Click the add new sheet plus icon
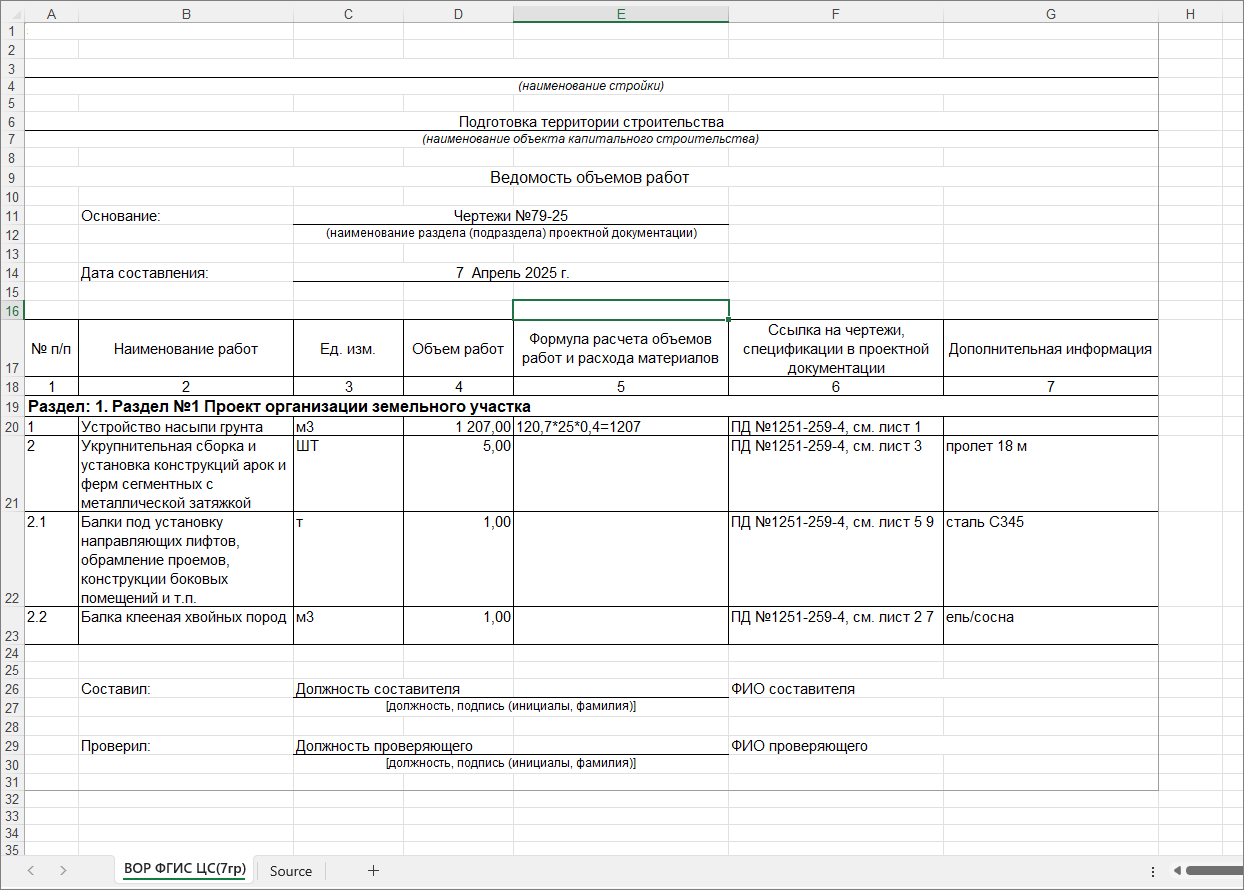The width and height of the screenshot is (1244, 890). [373, 871]
